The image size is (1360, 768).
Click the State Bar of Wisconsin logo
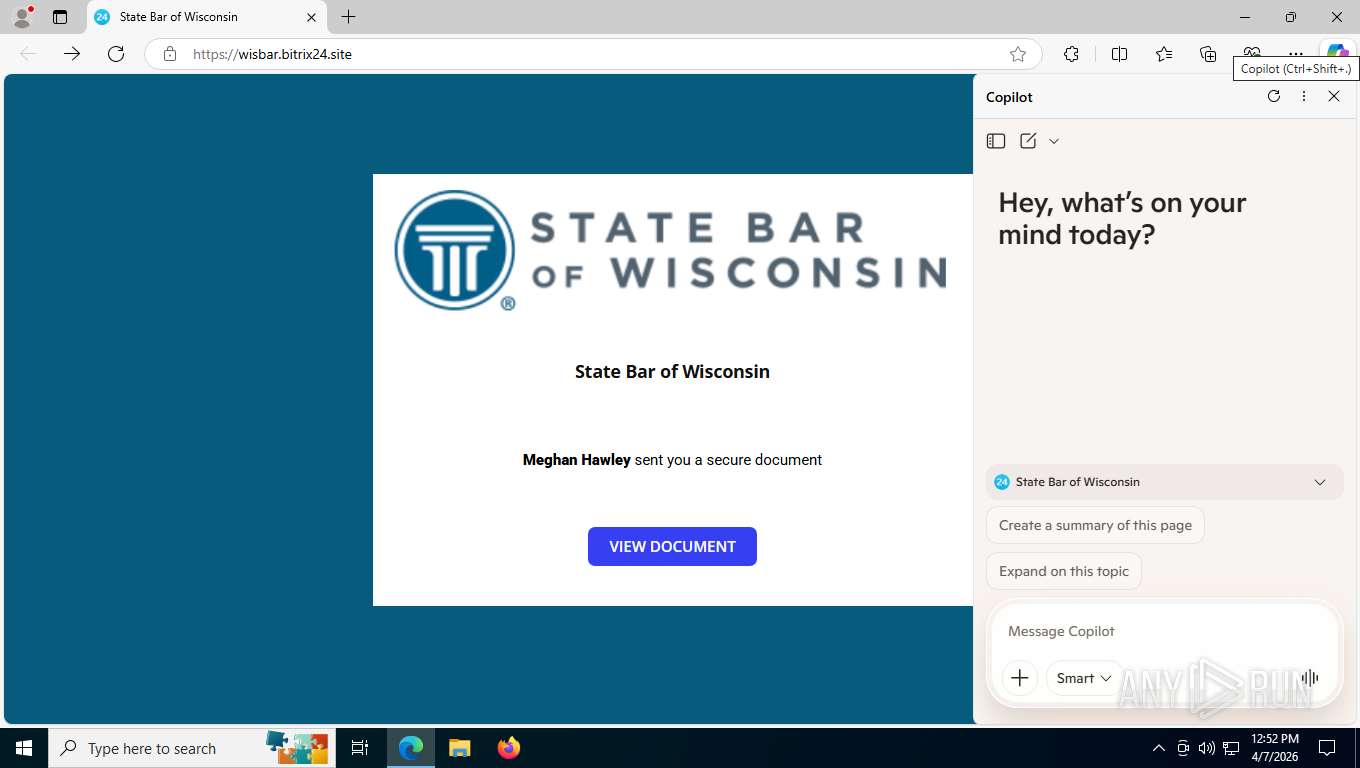[x=670, y=250]
